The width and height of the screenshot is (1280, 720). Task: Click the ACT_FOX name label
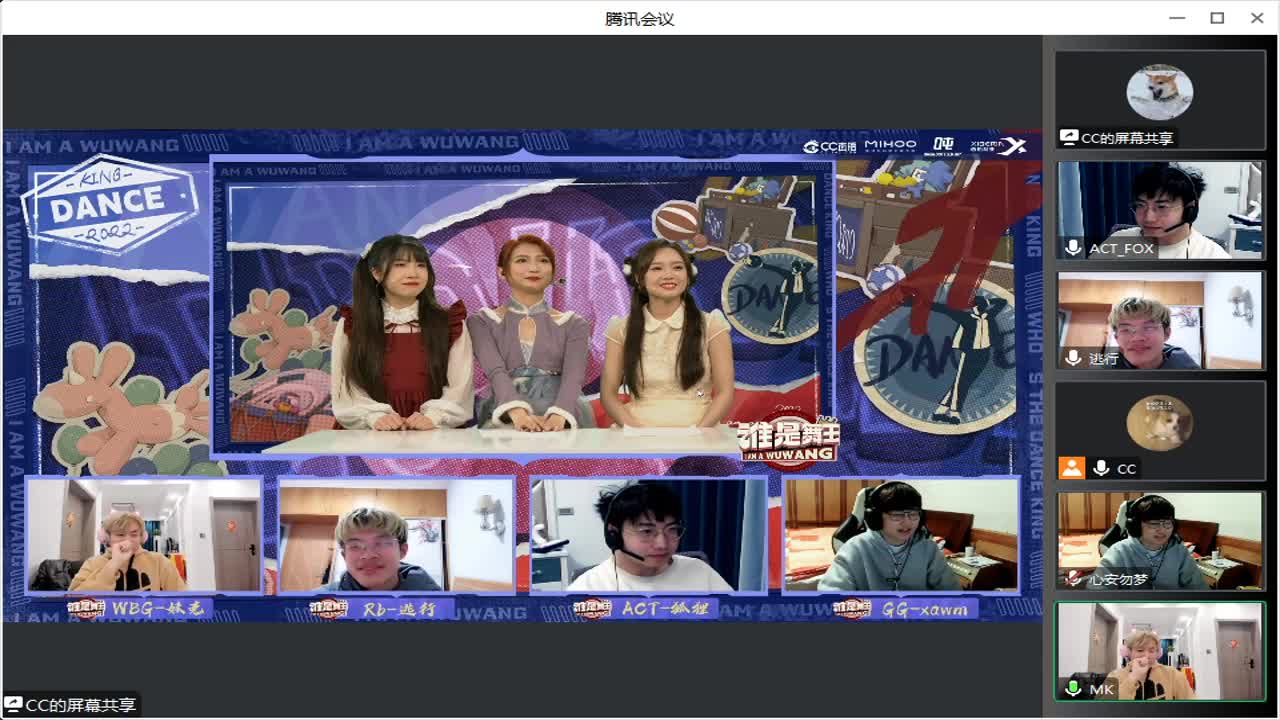coord(1121,248)
